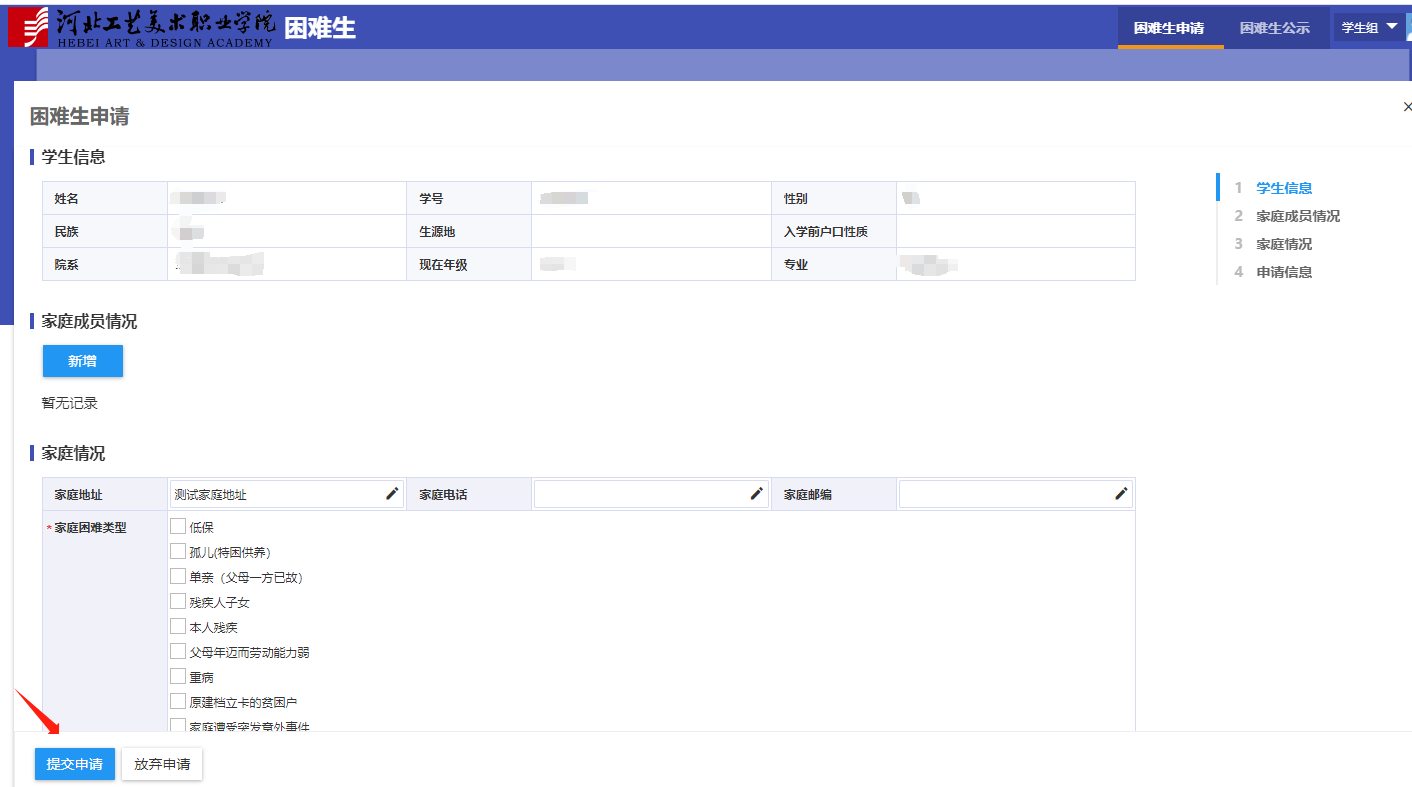1412x787 pixels.
Task: Enable the 残疾人子女 checkbox
Action: click(178, 601)
